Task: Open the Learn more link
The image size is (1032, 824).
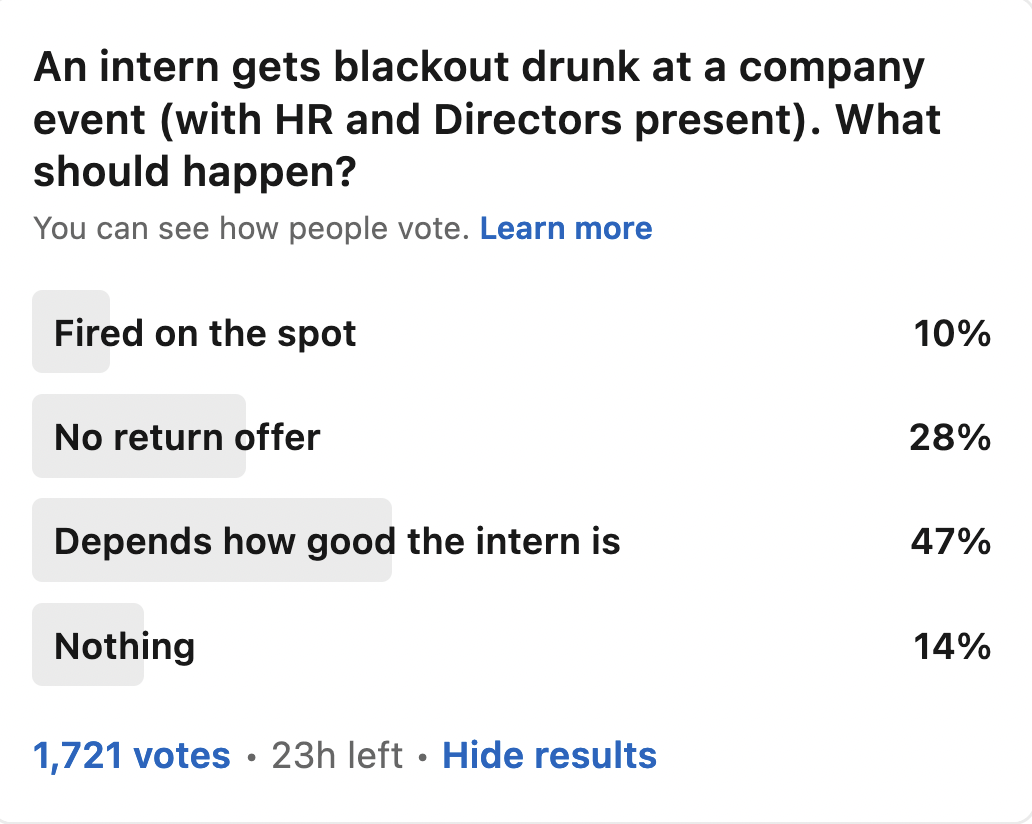Action: 565,229
